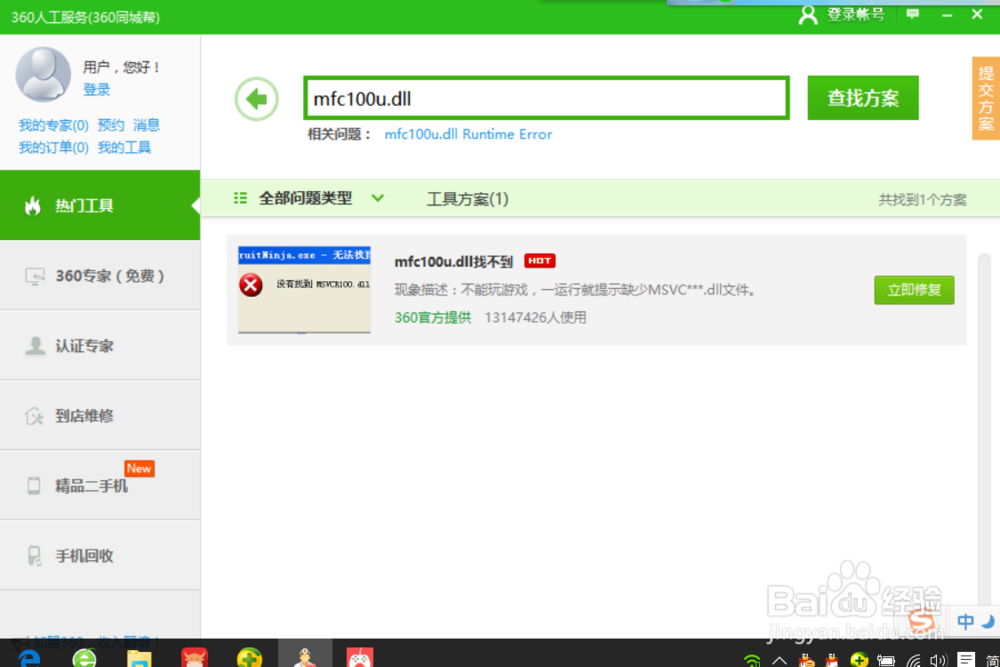Click the green back arrow button
1000x667 pixels.
click(256, 99)
